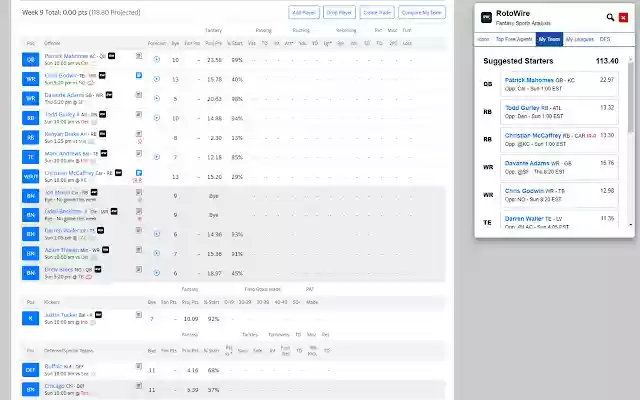The height and width of the screenshot is (400, 640).
Task: Click RotoWire badge next to Davante Adams on roster
Action: point(109,95)
